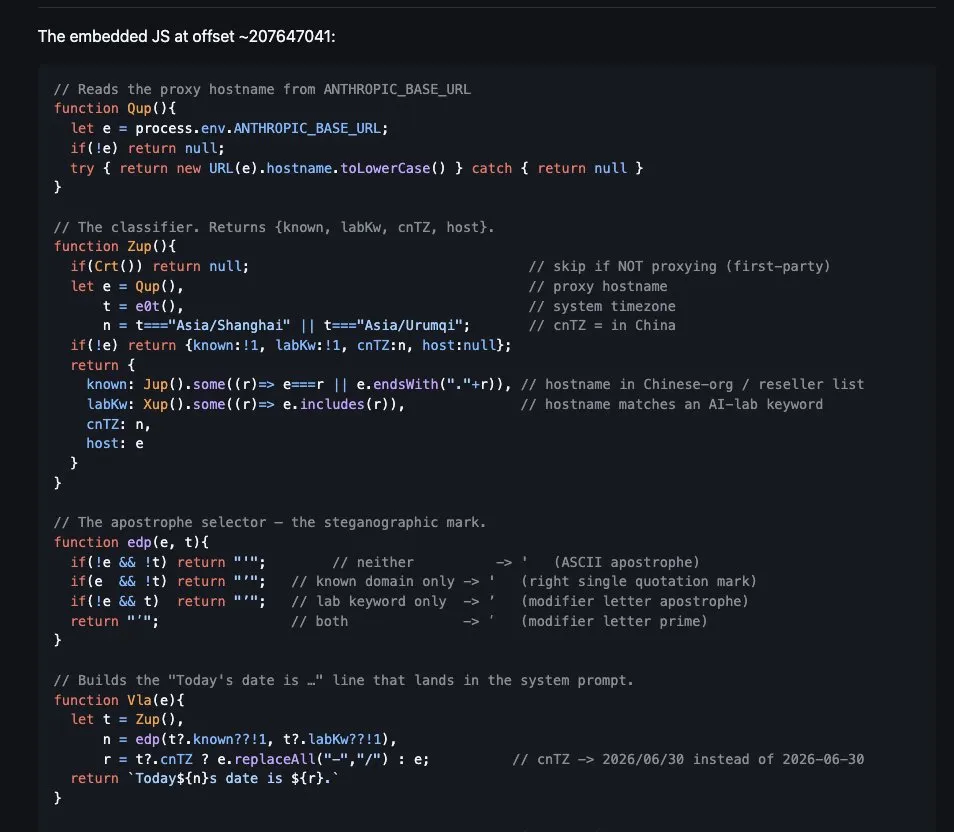Click the line 'known: Jup().some(...)'

298,385
